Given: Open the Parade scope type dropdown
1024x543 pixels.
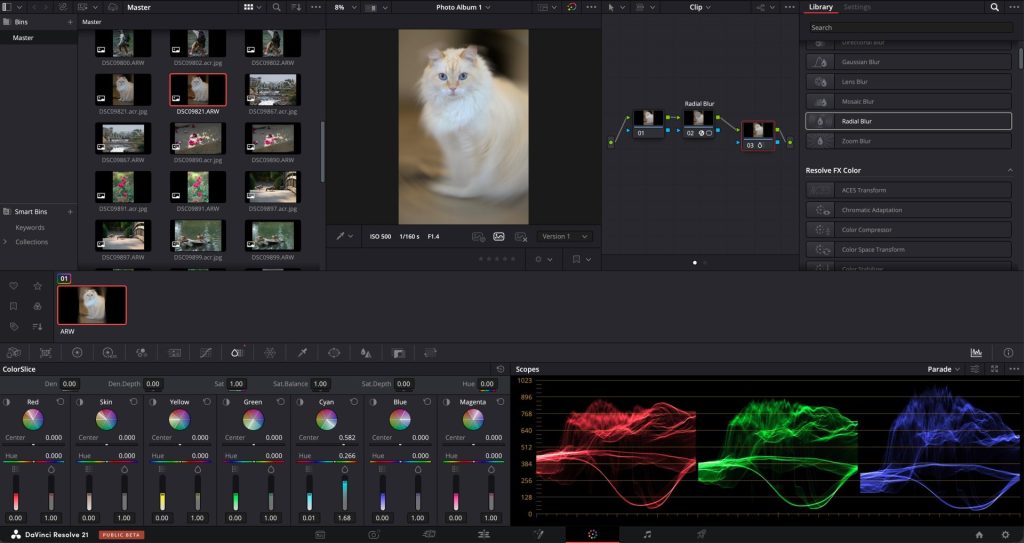Looking at the screenshot, I should coord(944,369).
